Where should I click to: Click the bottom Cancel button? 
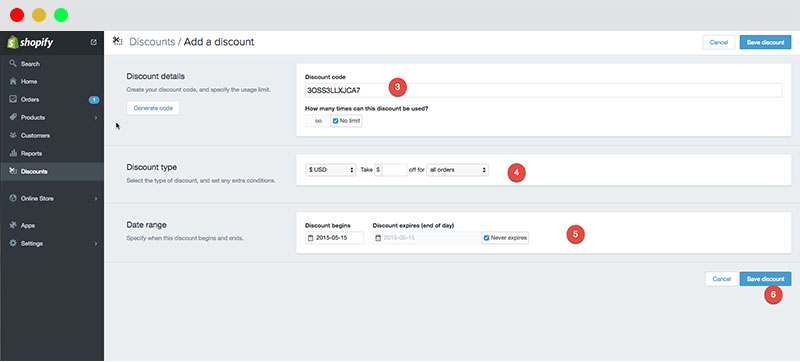click(x=721, y=279)
